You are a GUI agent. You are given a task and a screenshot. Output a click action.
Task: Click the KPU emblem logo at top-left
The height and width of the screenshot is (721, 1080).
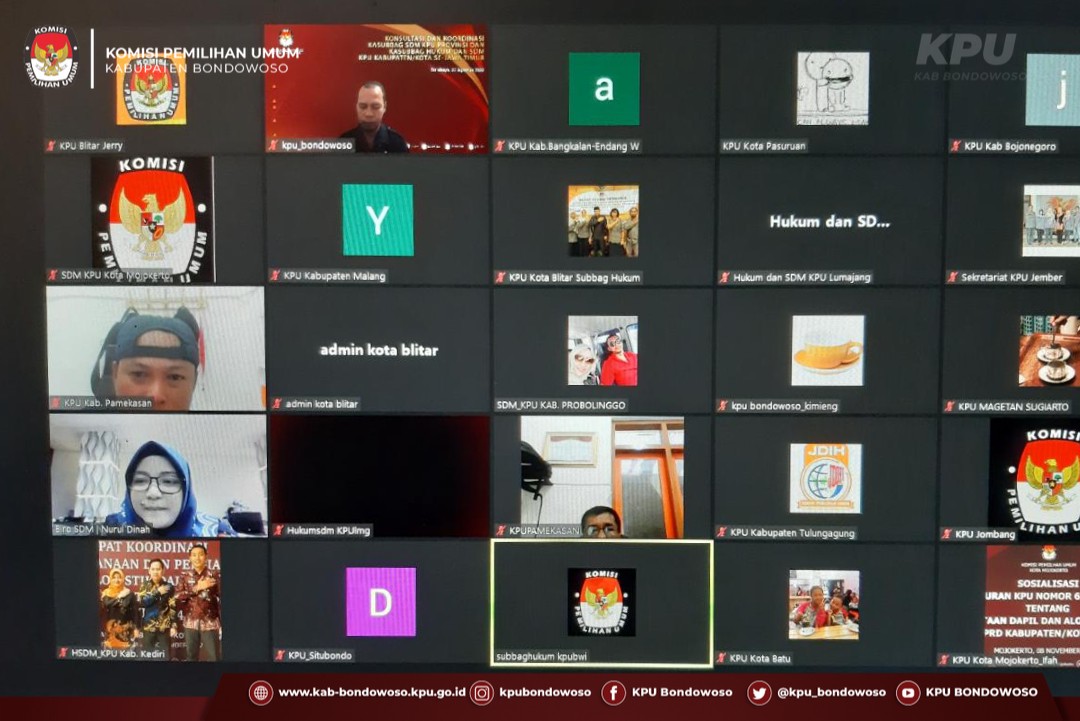pos(51,54)
